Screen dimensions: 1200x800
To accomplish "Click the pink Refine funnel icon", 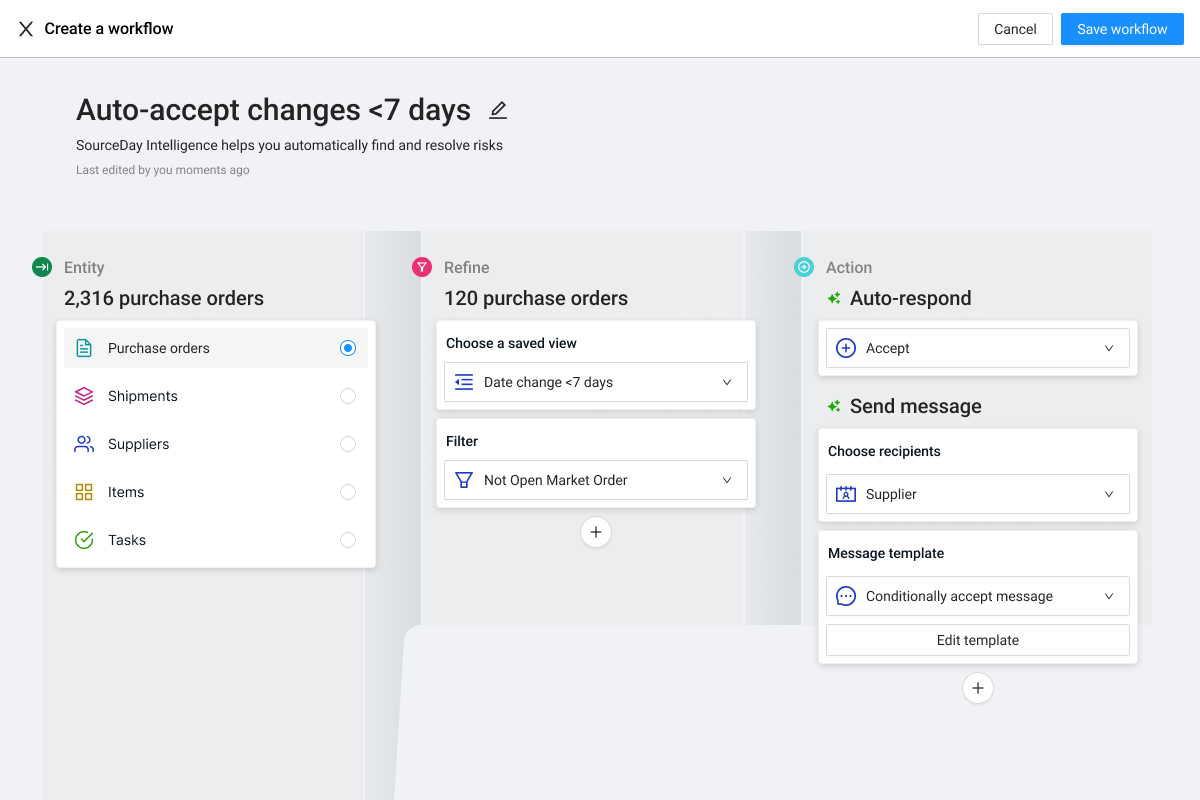I will click(x=422, y=267).
